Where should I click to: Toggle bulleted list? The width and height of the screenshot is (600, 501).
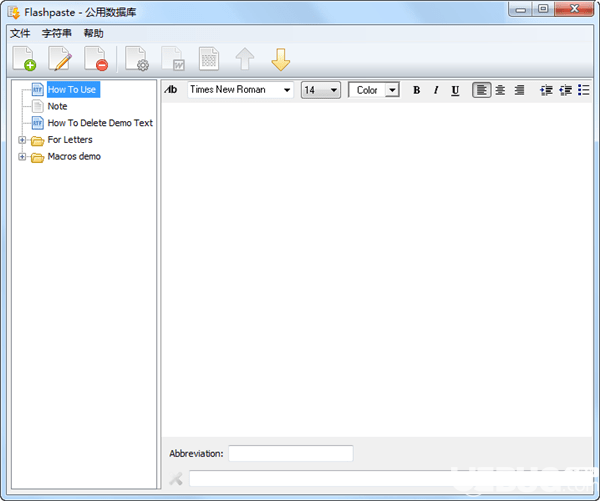(584, 90)
